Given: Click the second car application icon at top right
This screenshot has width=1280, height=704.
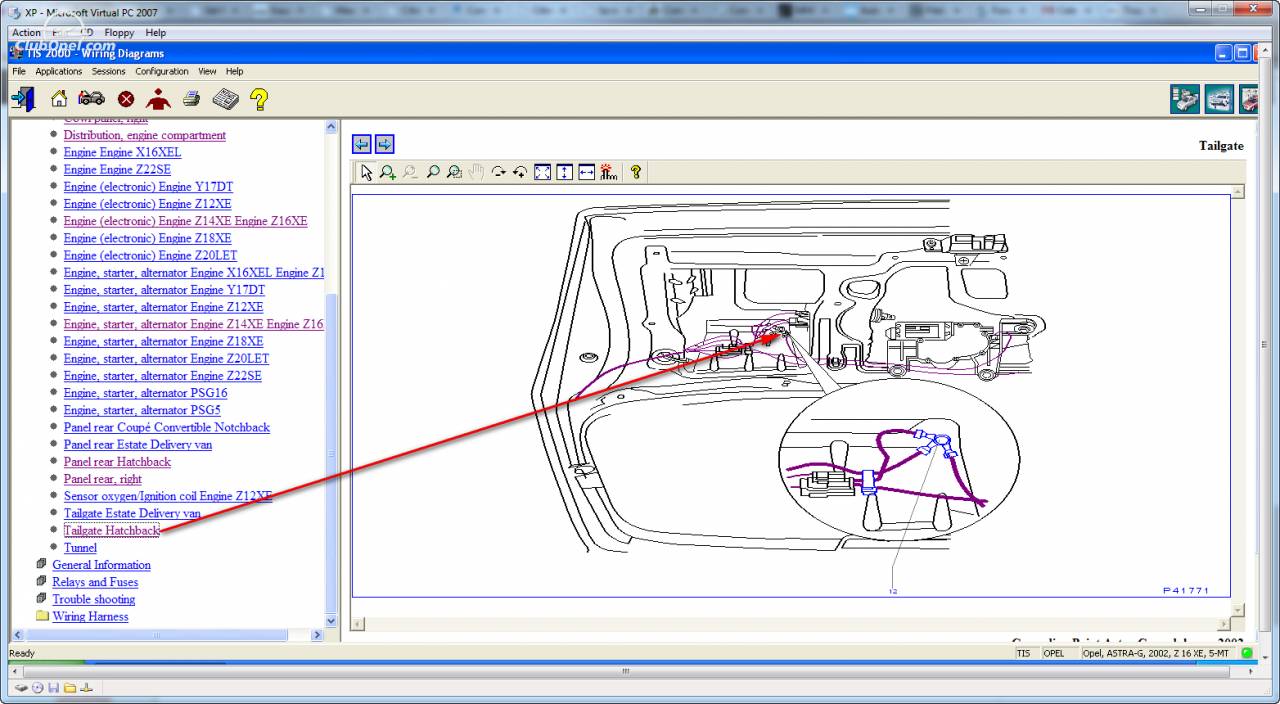Looking at the screenshot, I should (x=1219, y=99).
